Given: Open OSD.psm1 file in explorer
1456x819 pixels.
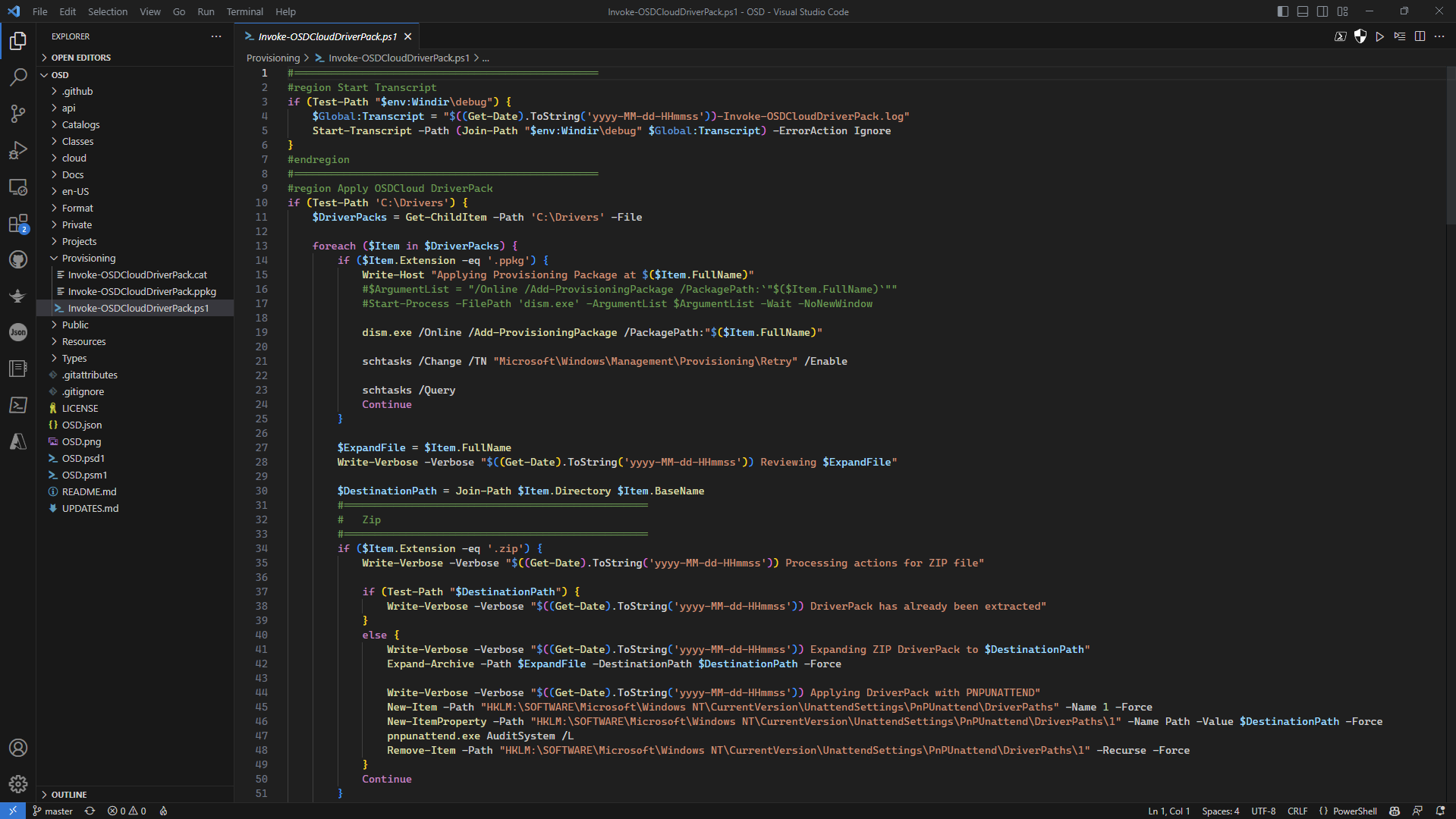Looking at the screenshot, I should (x=84, y=475).
